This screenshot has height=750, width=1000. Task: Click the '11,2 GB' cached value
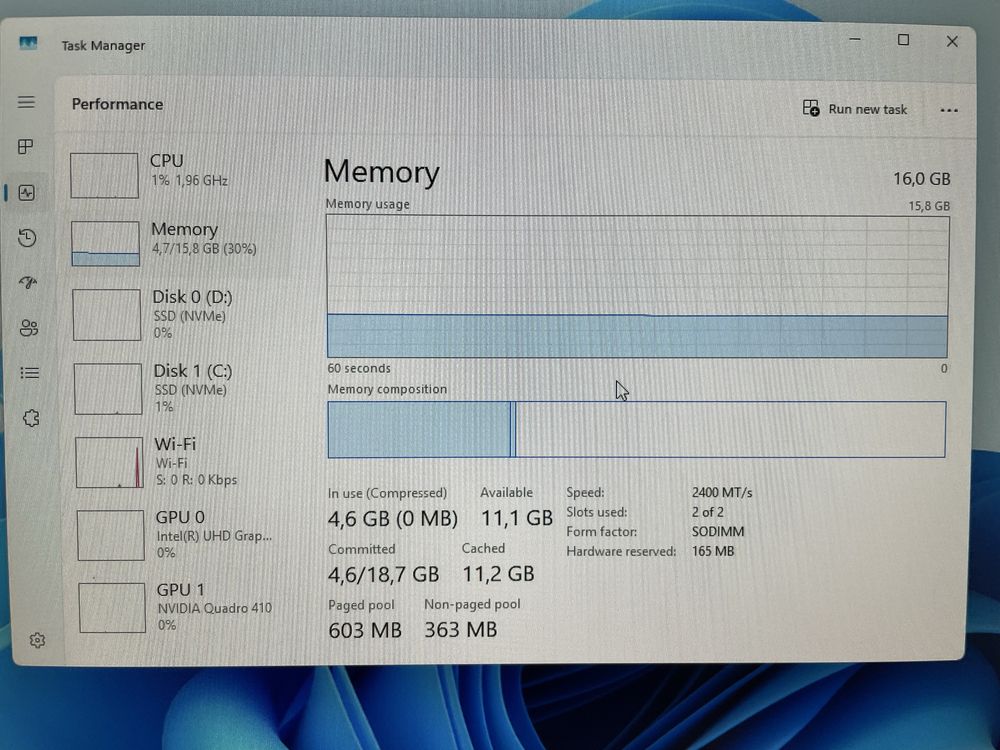(x=498, y=574)
